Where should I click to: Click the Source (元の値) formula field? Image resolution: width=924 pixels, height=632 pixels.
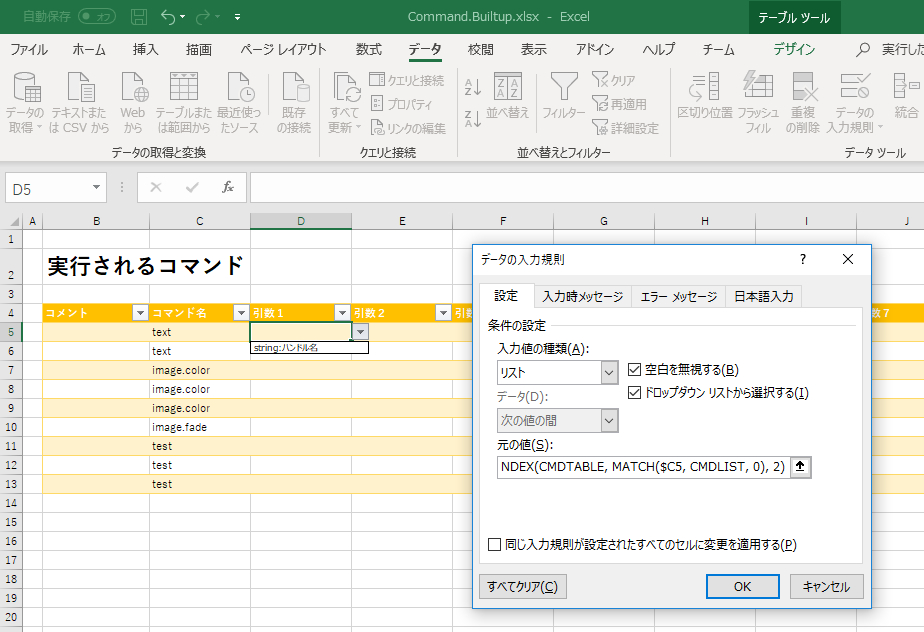point(643,467)
